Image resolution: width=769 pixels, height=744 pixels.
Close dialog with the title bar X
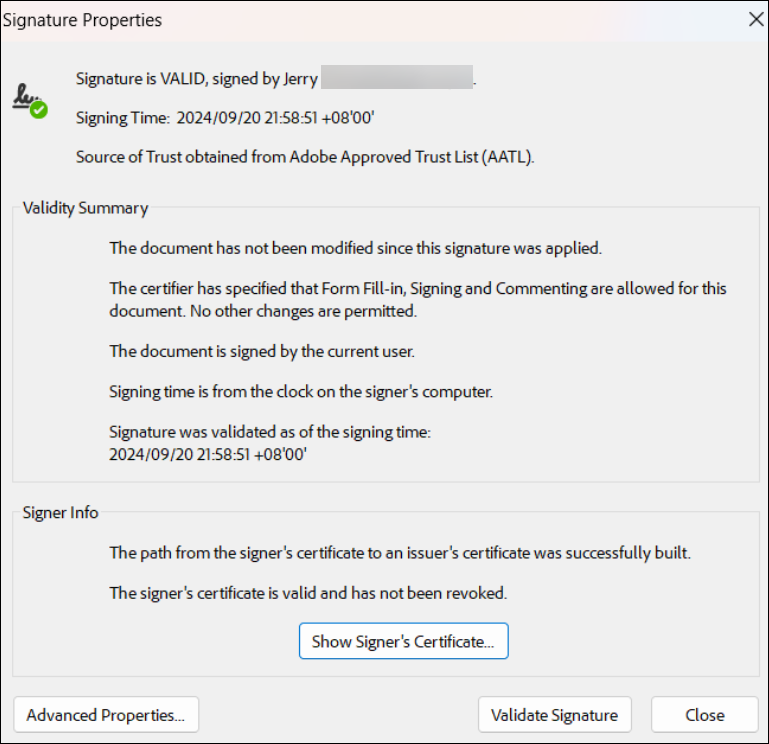point(756,19)
